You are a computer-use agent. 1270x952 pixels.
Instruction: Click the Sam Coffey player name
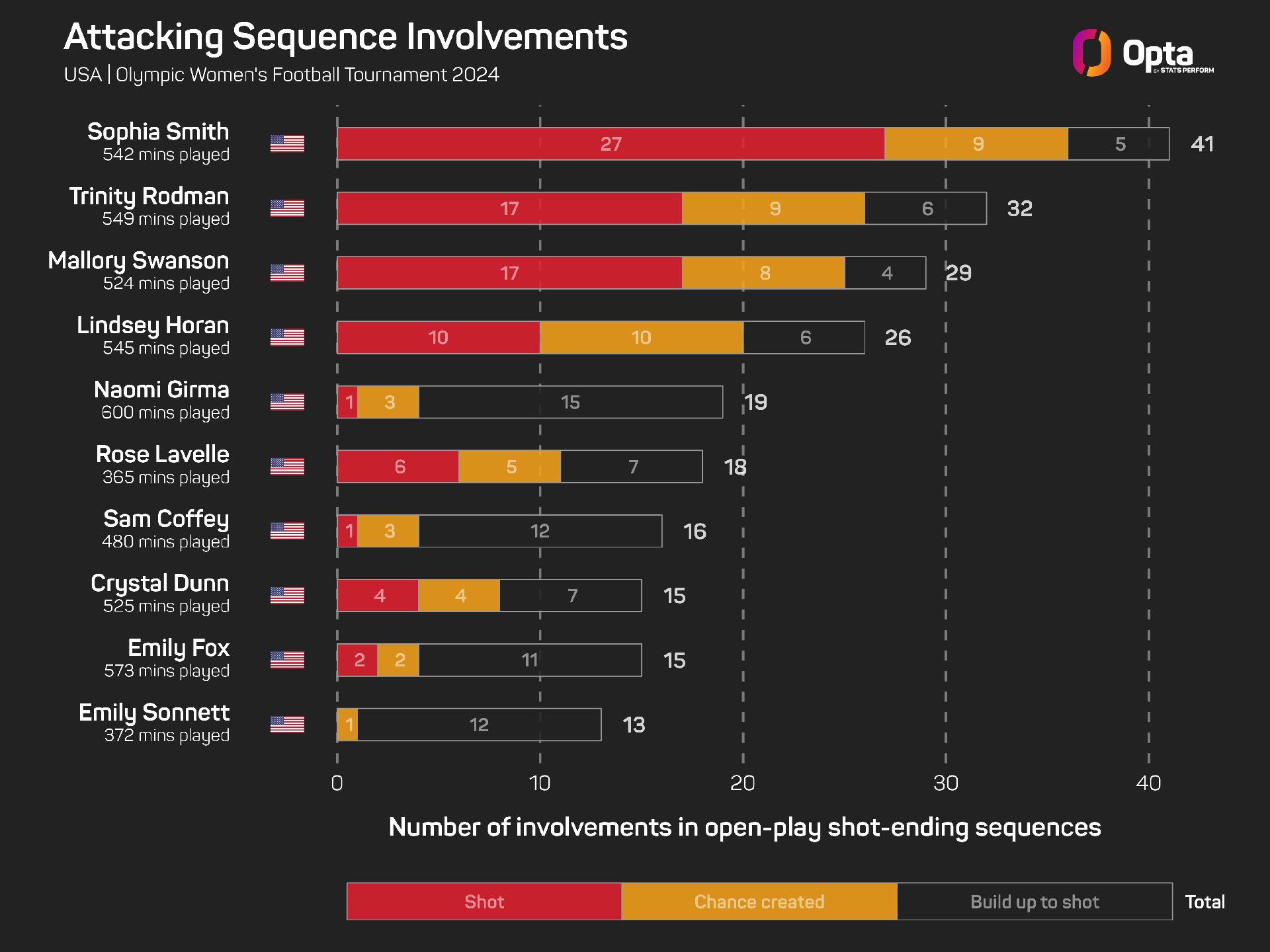(x=166, y=519)
